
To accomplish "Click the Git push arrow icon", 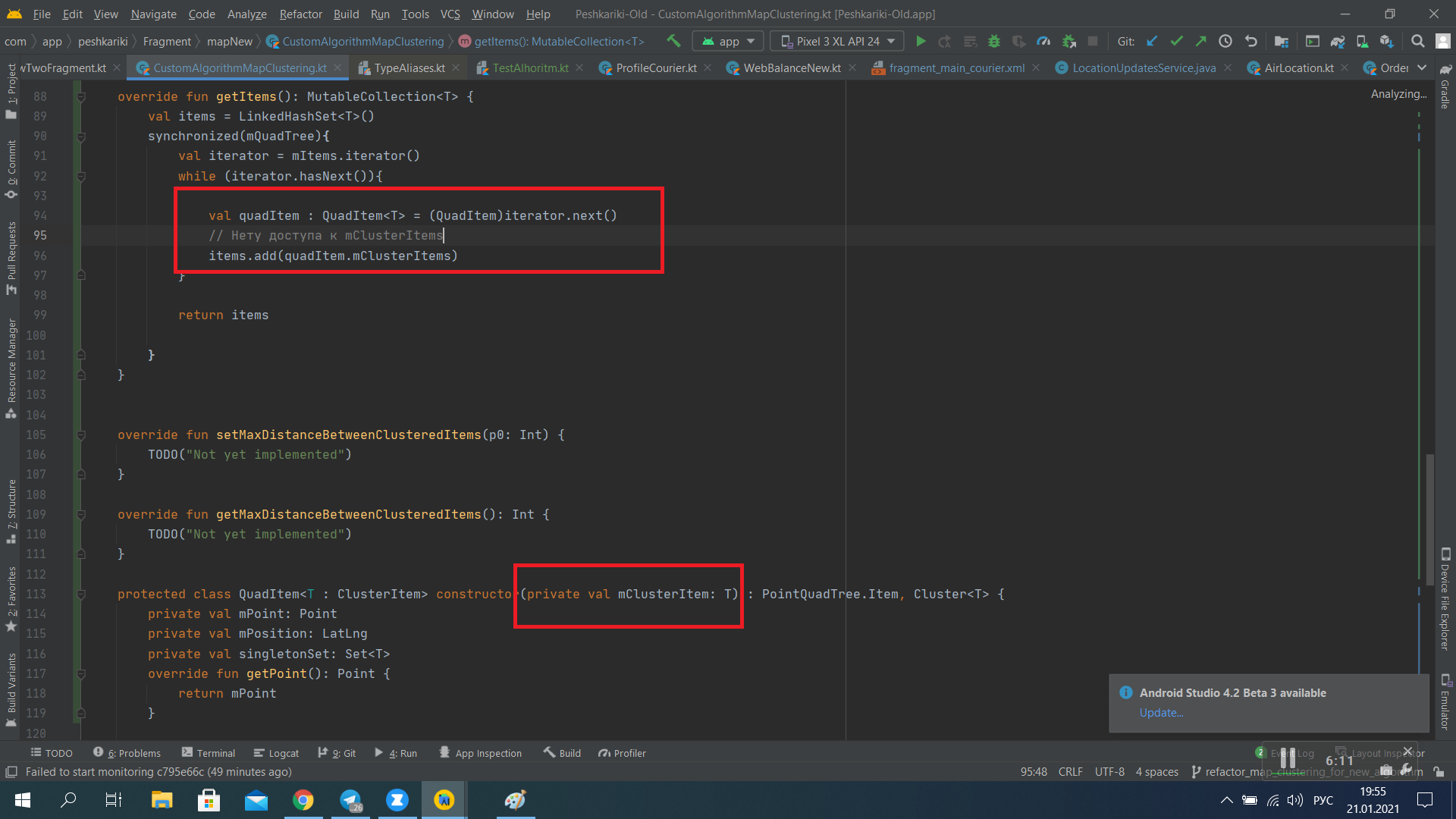I will click(x=1200, y=41).
